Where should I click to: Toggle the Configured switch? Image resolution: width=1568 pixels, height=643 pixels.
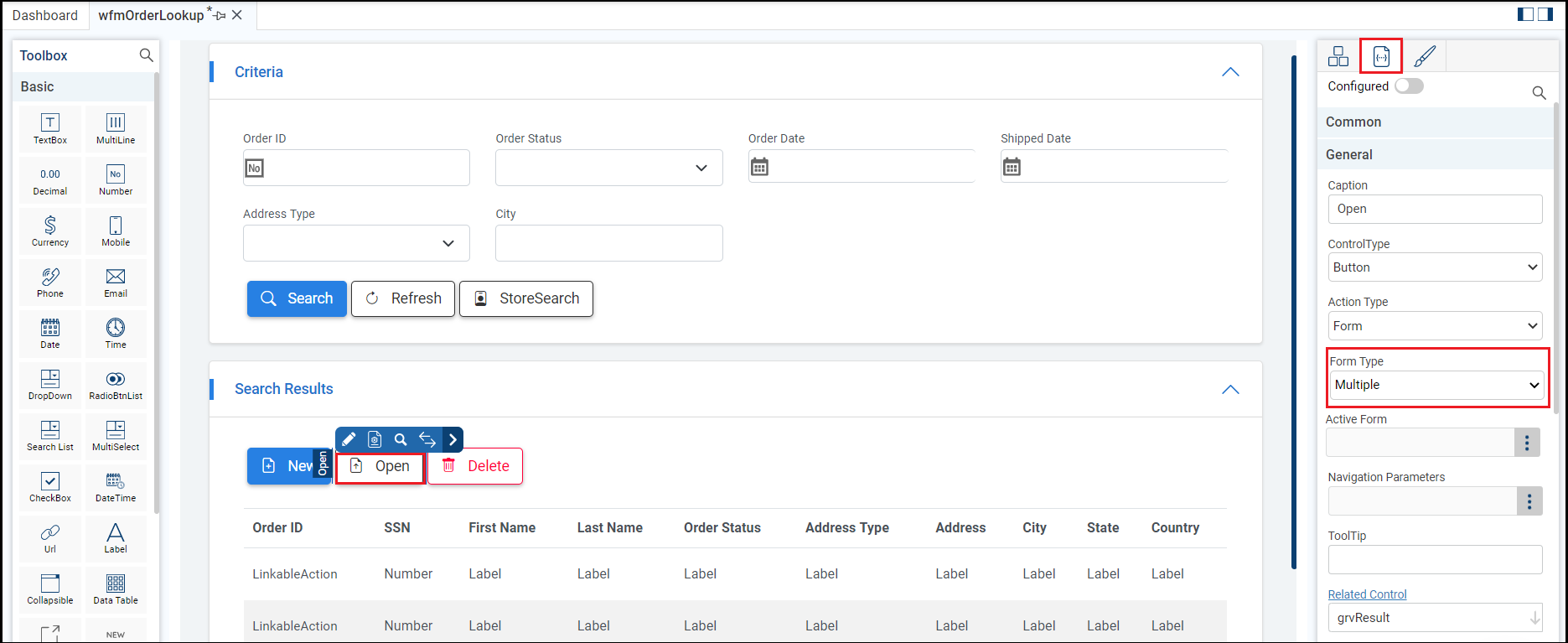click(x=1409, y=86)
